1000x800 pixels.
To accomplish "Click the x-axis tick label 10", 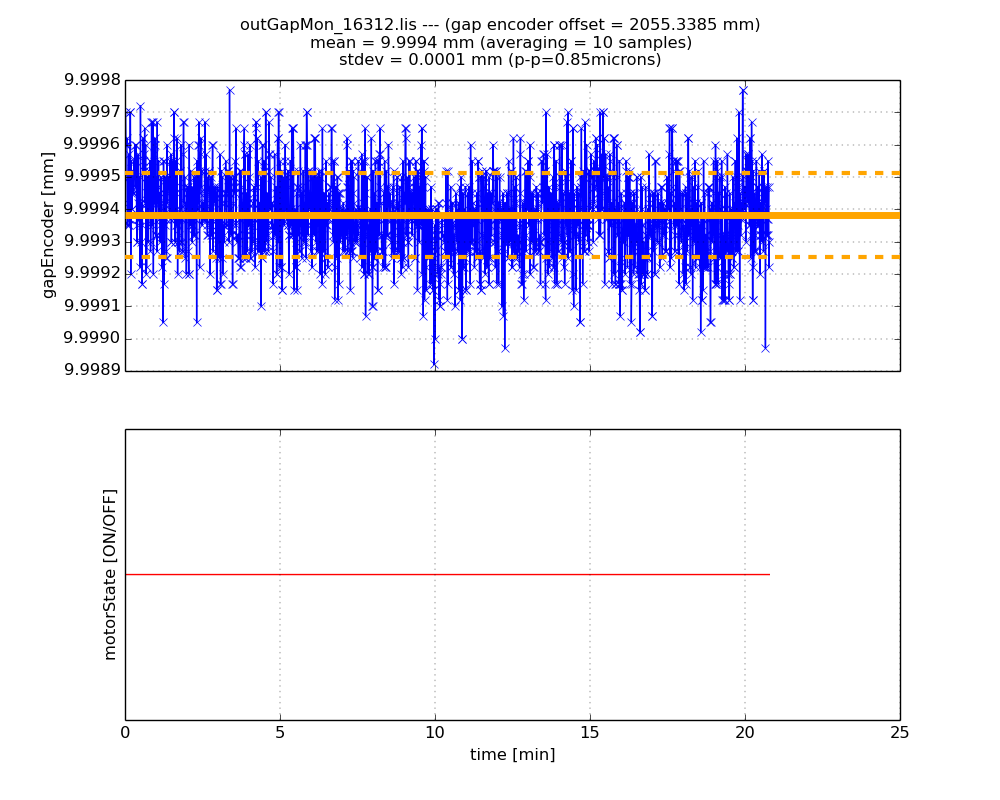I will pyautogui.click(x=435, y=733).
